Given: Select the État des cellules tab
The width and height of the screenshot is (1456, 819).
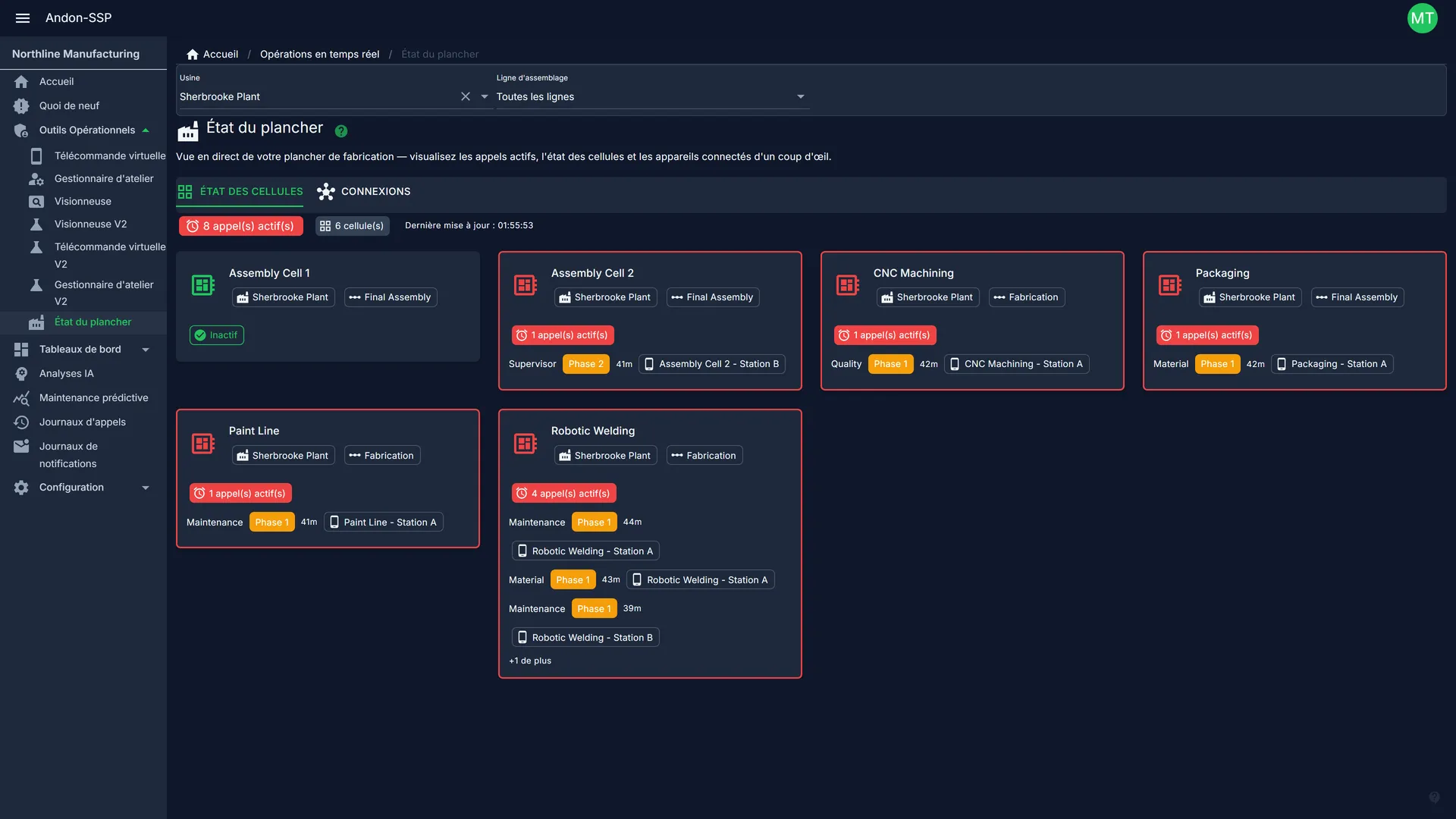Looking at the screenshot, I should point(240,192).
